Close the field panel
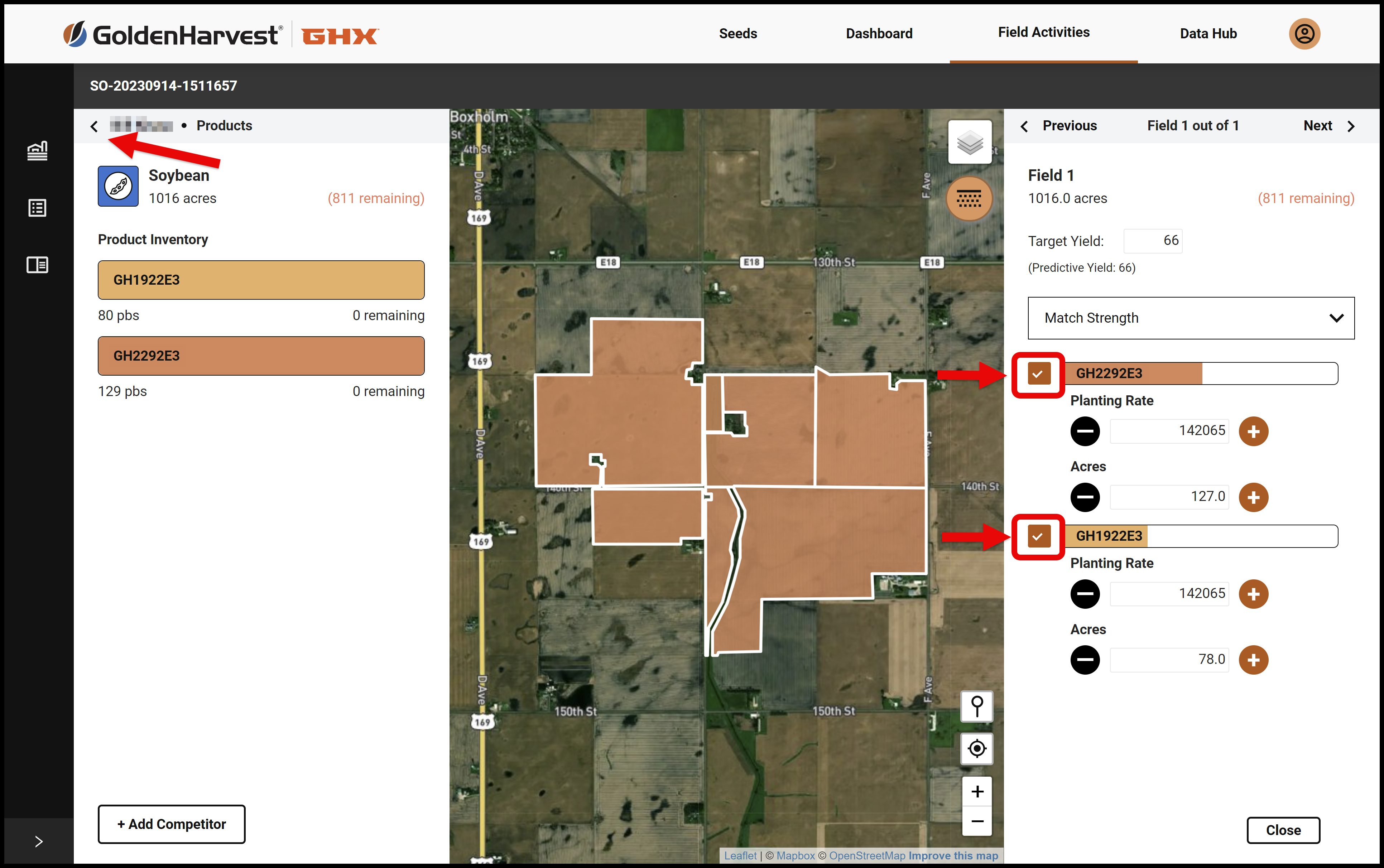 pyautogui.click(x=1283, y=830)
